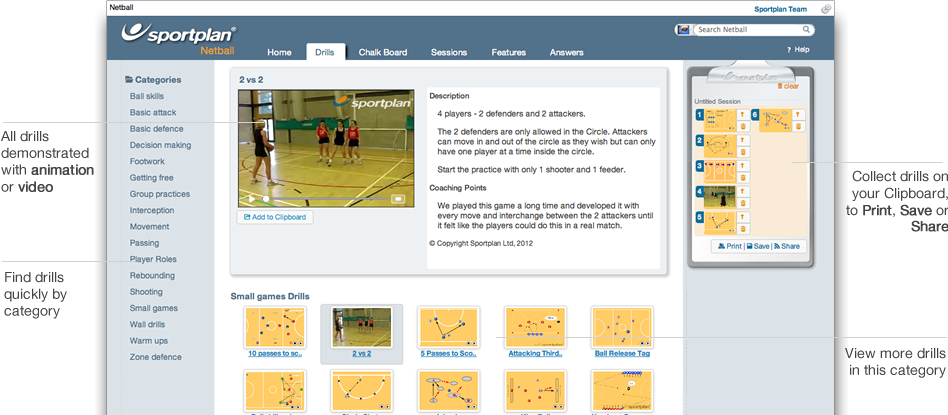Image resolution: width=948 pixels, height=415 pixels.
Task: Open the Sessions tab
Action: pyautogui.click(x=449, y=52)
